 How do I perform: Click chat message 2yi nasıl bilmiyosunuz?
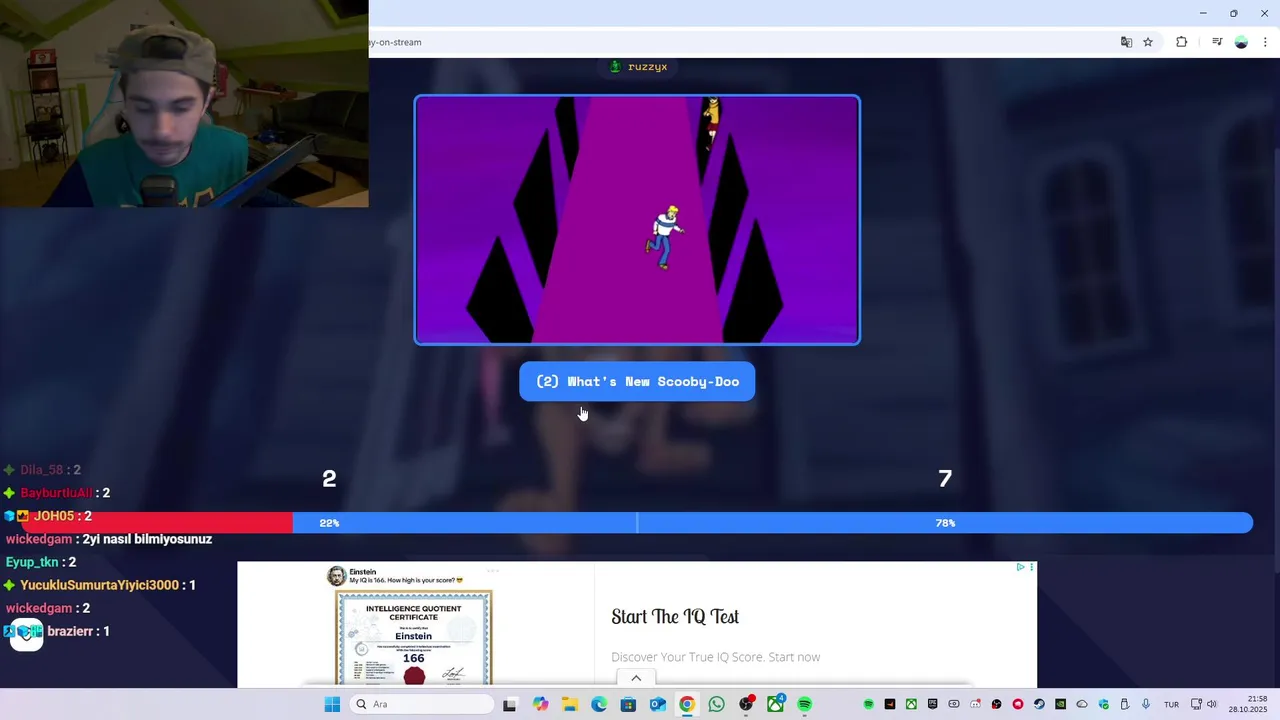pyautogui.click(x=147, y=539)
